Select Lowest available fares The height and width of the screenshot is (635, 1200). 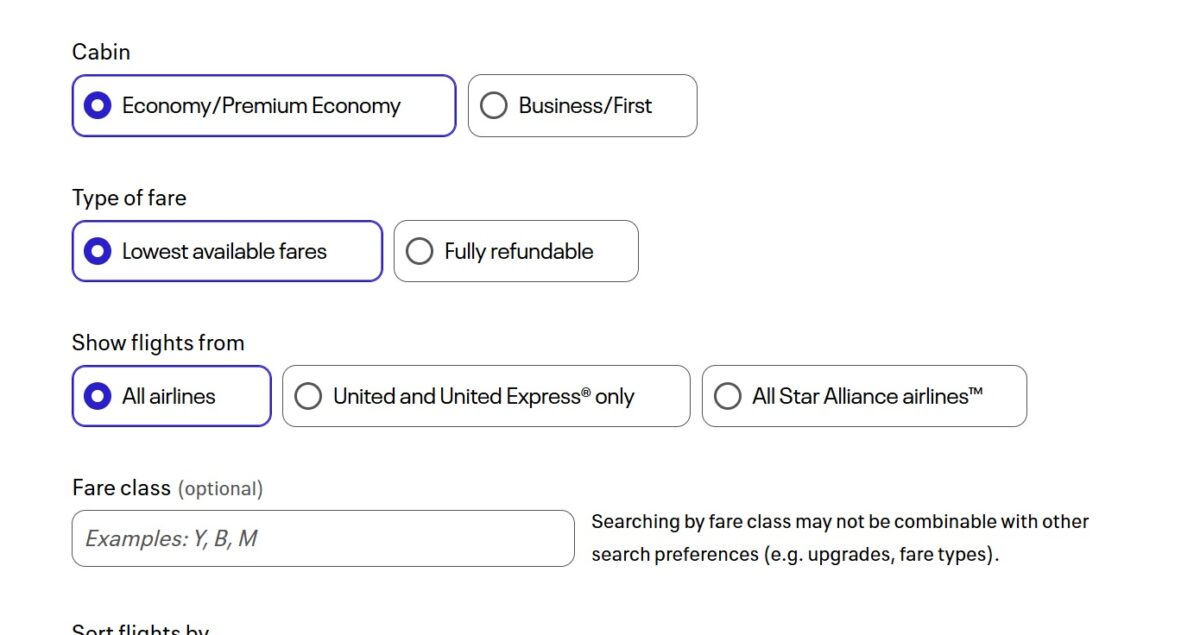[x=226, y=251]
